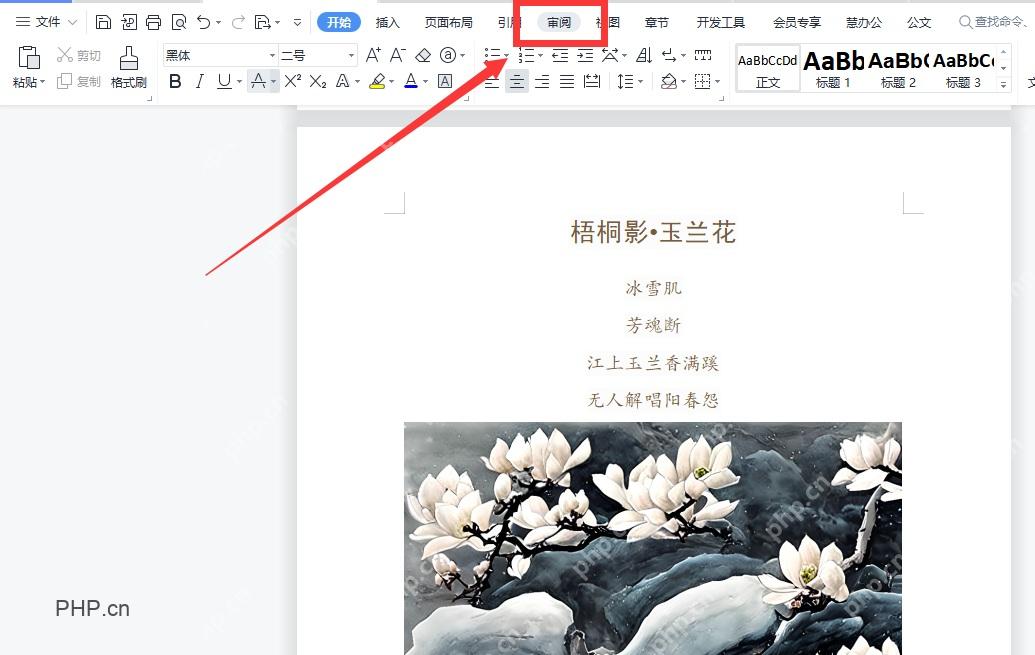Click the Cut (剪切) scissors button
Viewport: 1035px width, 655px height.
[x=79, y=55]
